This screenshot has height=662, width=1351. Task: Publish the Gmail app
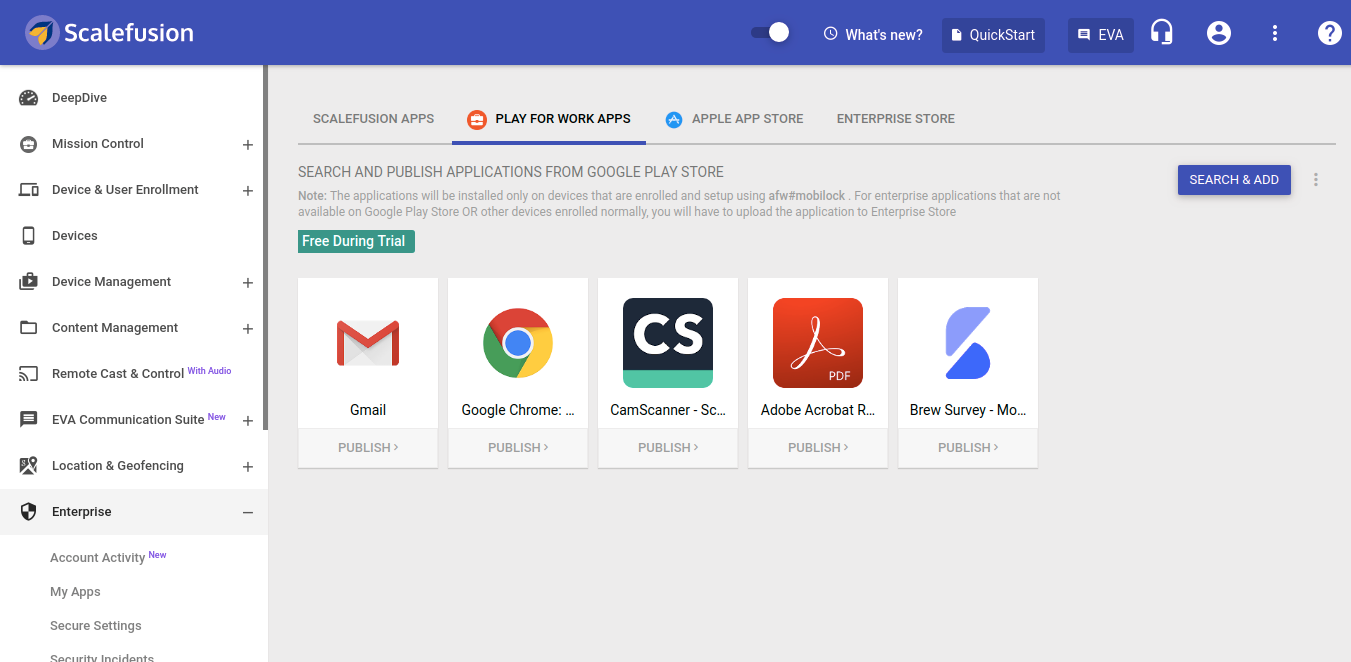coord(368,448)
